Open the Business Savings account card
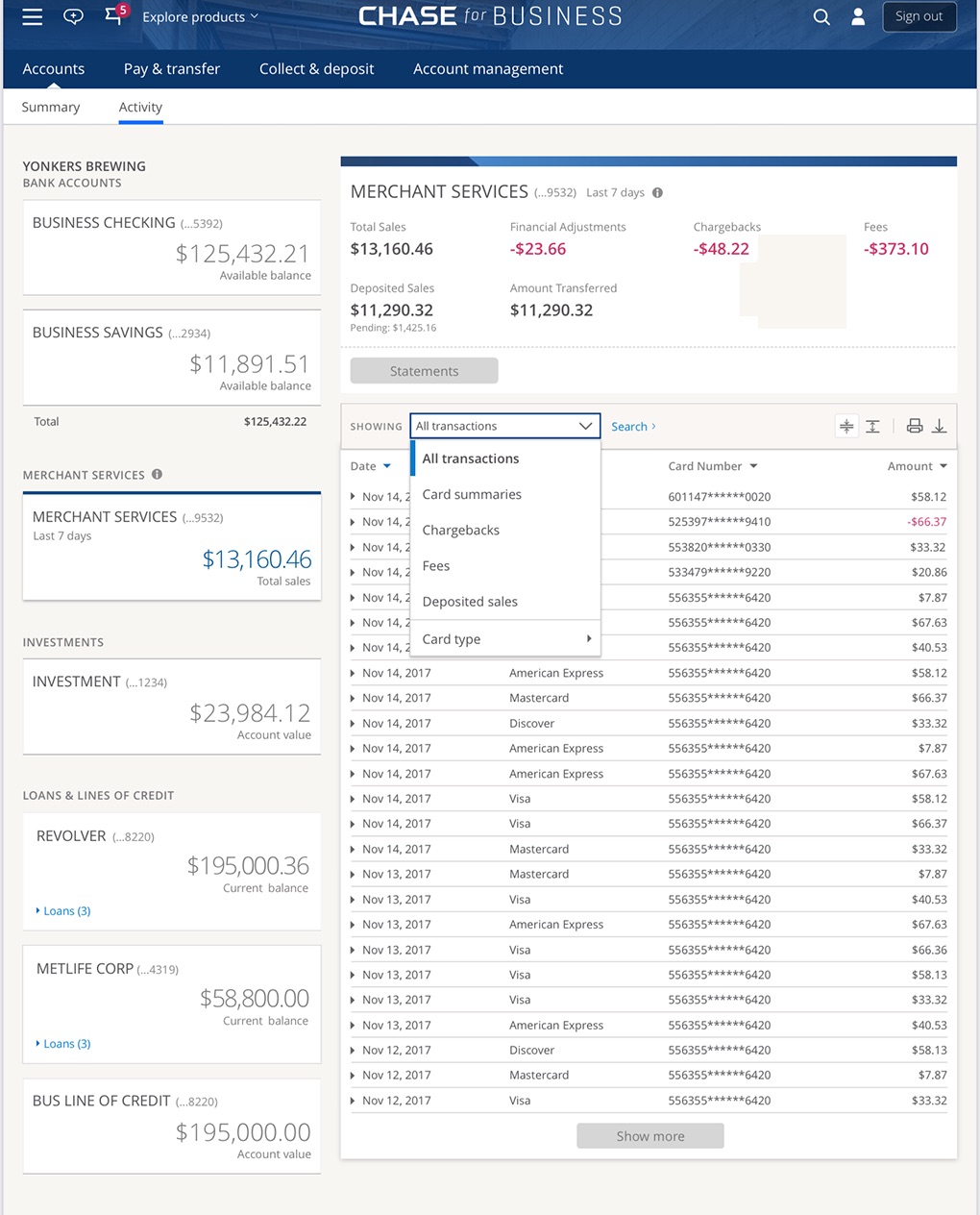Viewport: 980px width, 1215px height. [x=172, y=358]
